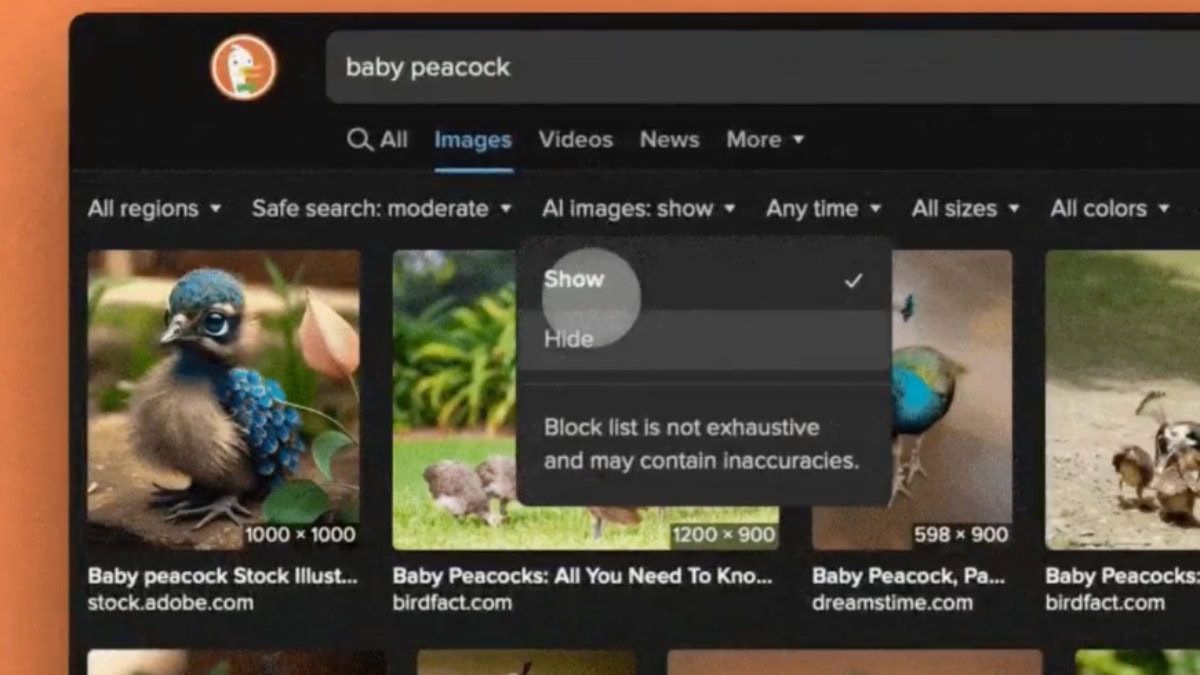1200x675 pixels.
Task: Expand the More menu
Action: point(765,140)
